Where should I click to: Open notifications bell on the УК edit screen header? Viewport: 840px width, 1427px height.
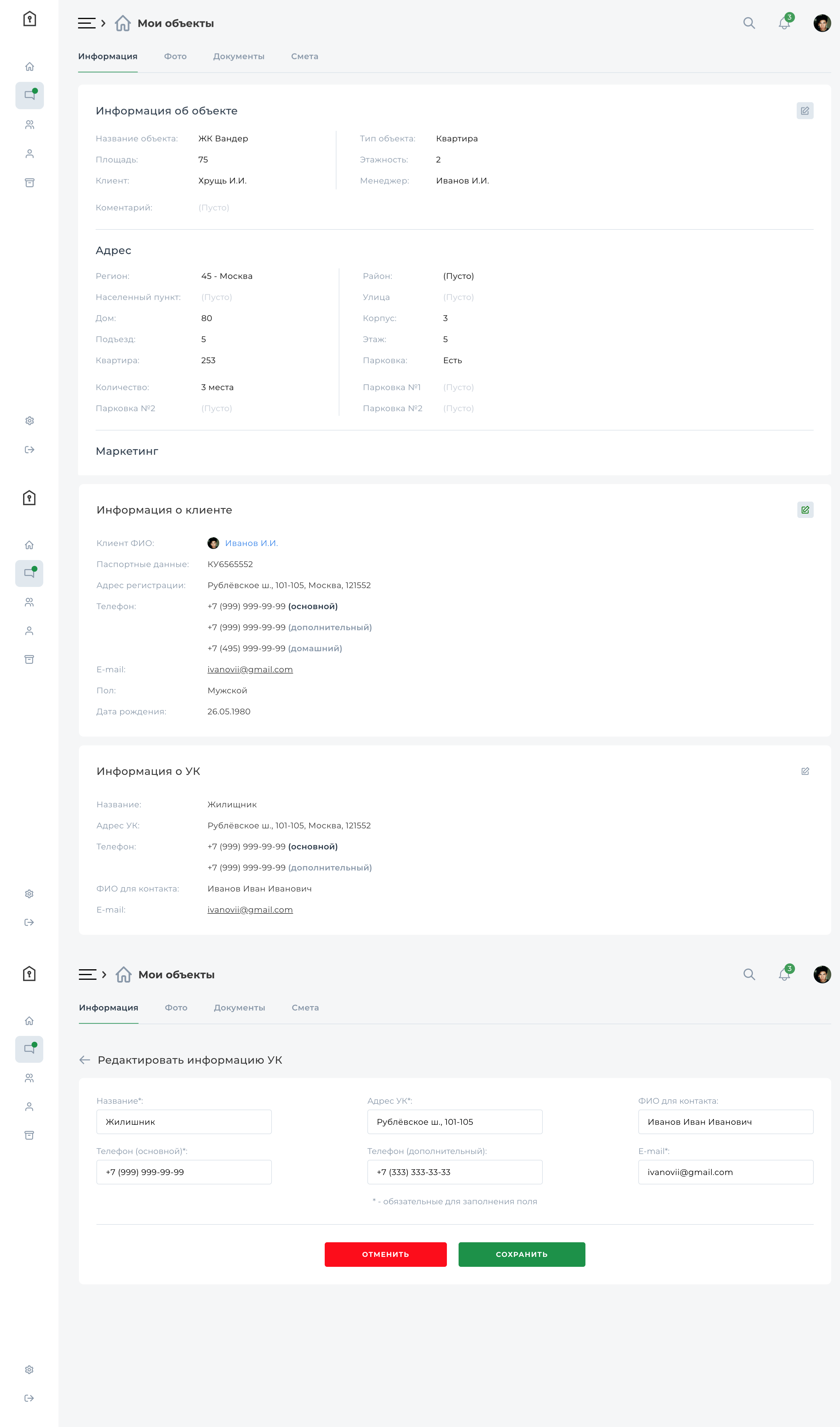click(x=784, y=975)
